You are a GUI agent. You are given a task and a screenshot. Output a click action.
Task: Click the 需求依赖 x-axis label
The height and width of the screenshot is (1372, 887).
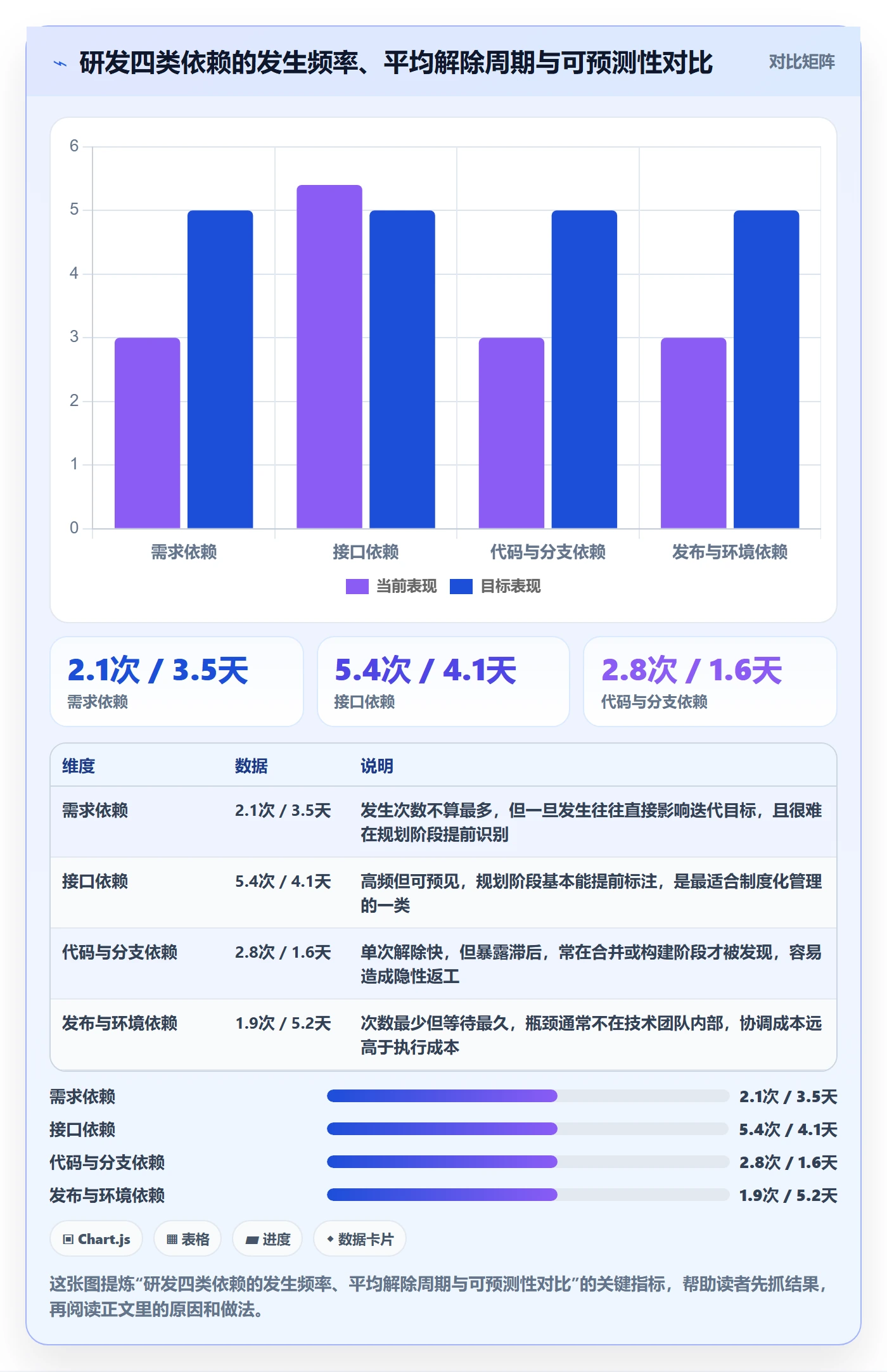pyautogui.click(x=184, y=552)
